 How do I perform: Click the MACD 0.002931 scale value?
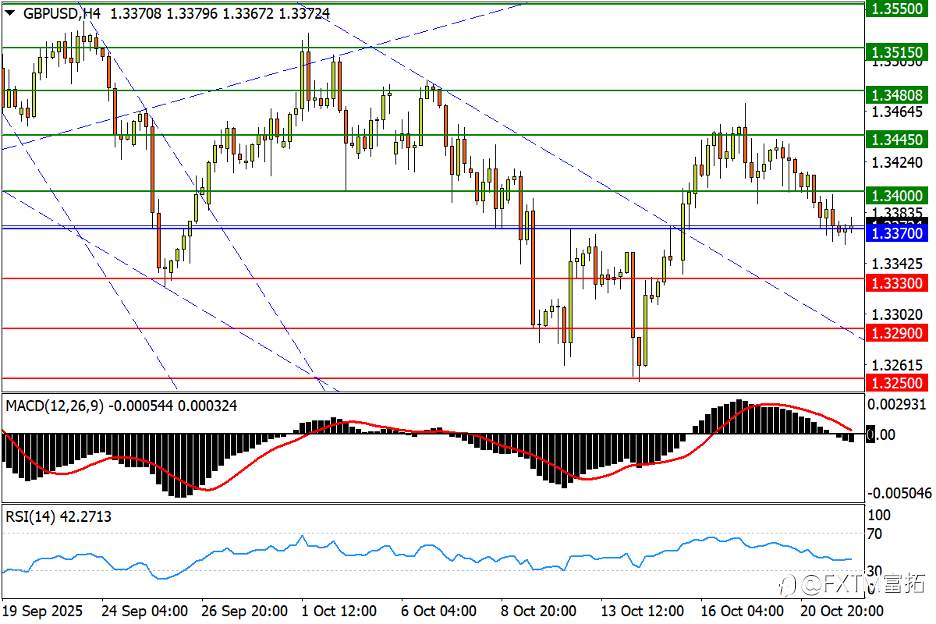pos(897,405)
